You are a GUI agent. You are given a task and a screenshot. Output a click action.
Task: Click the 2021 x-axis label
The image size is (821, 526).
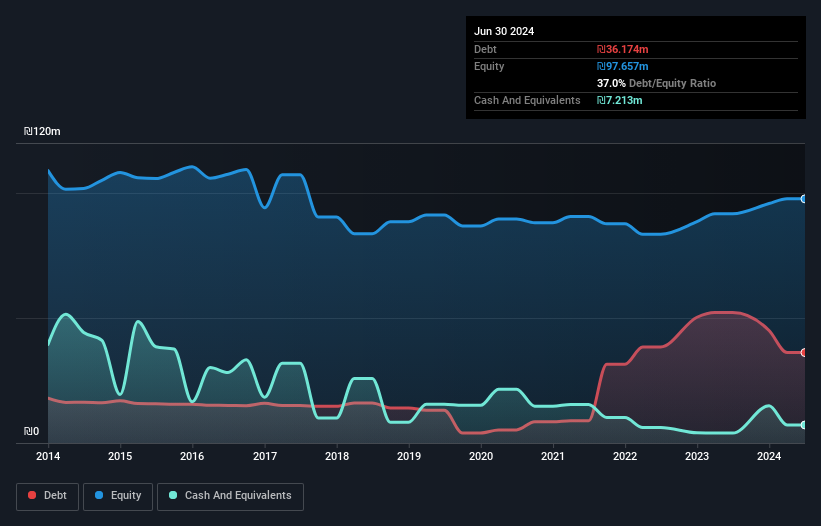553,456
